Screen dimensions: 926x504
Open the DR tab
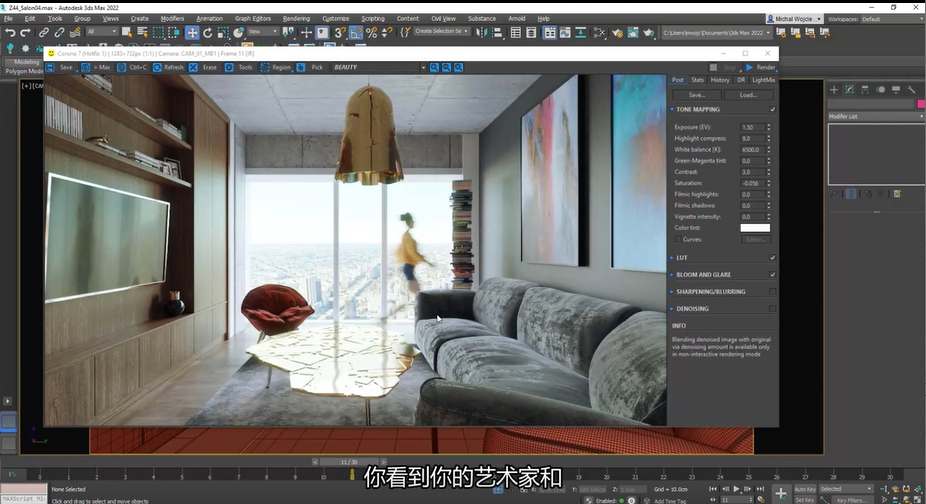point(741,80)
